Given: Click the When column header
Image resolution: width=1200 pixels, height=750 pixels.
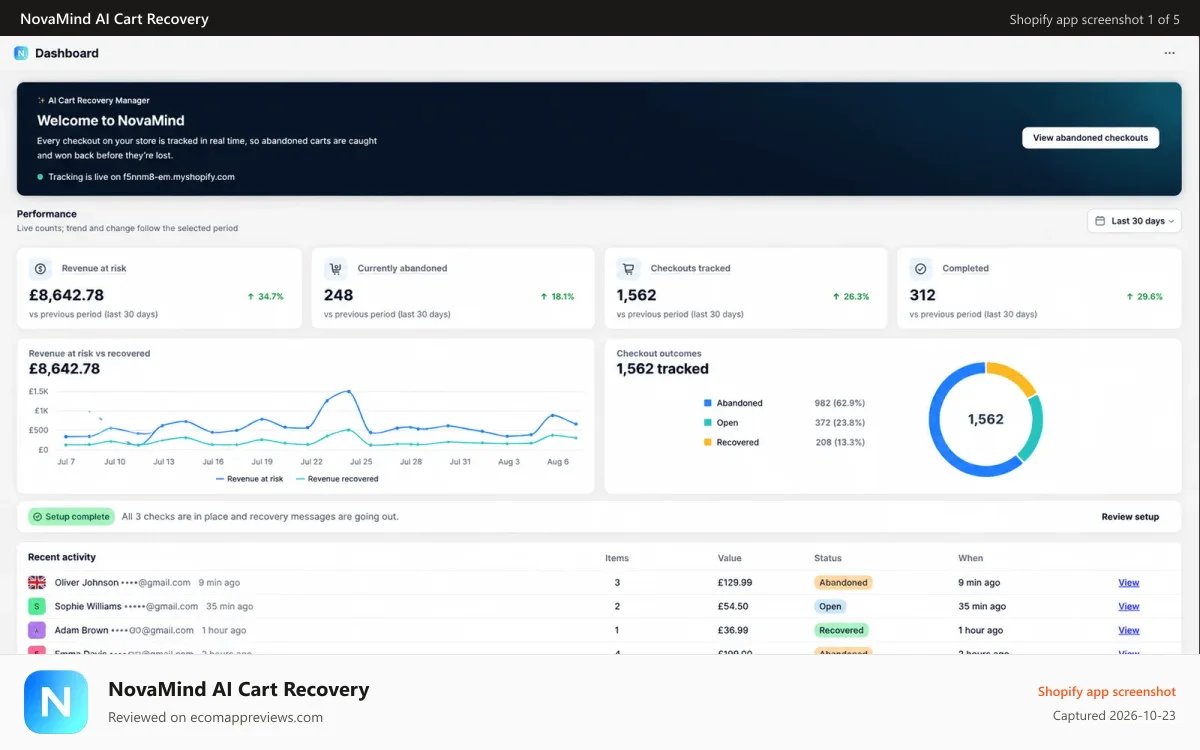Looking at the screenshot, I should coord(971,558).
